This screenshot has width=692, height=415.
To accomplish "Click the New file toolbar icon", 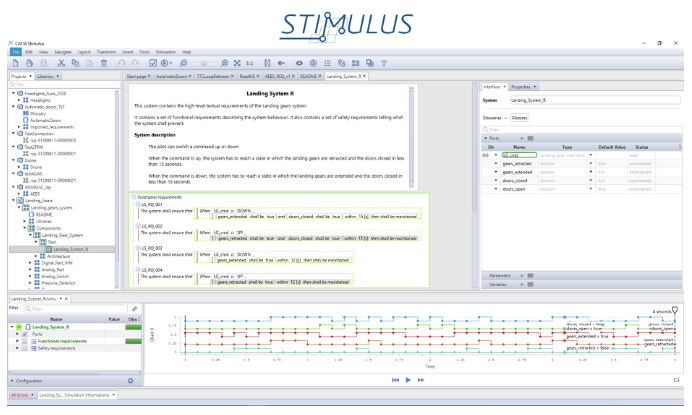I will pos(15,63).
